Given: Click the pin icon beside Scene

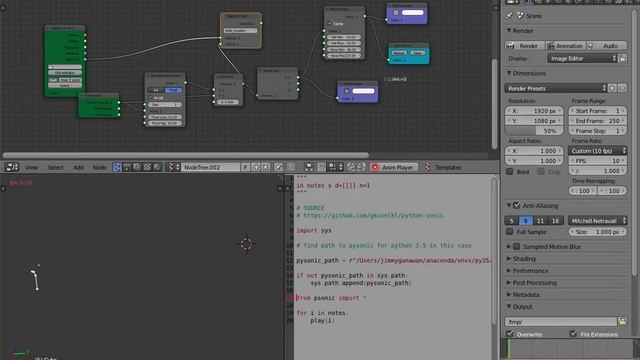Looking at the screenshot, I should click(x=509, y=16).
